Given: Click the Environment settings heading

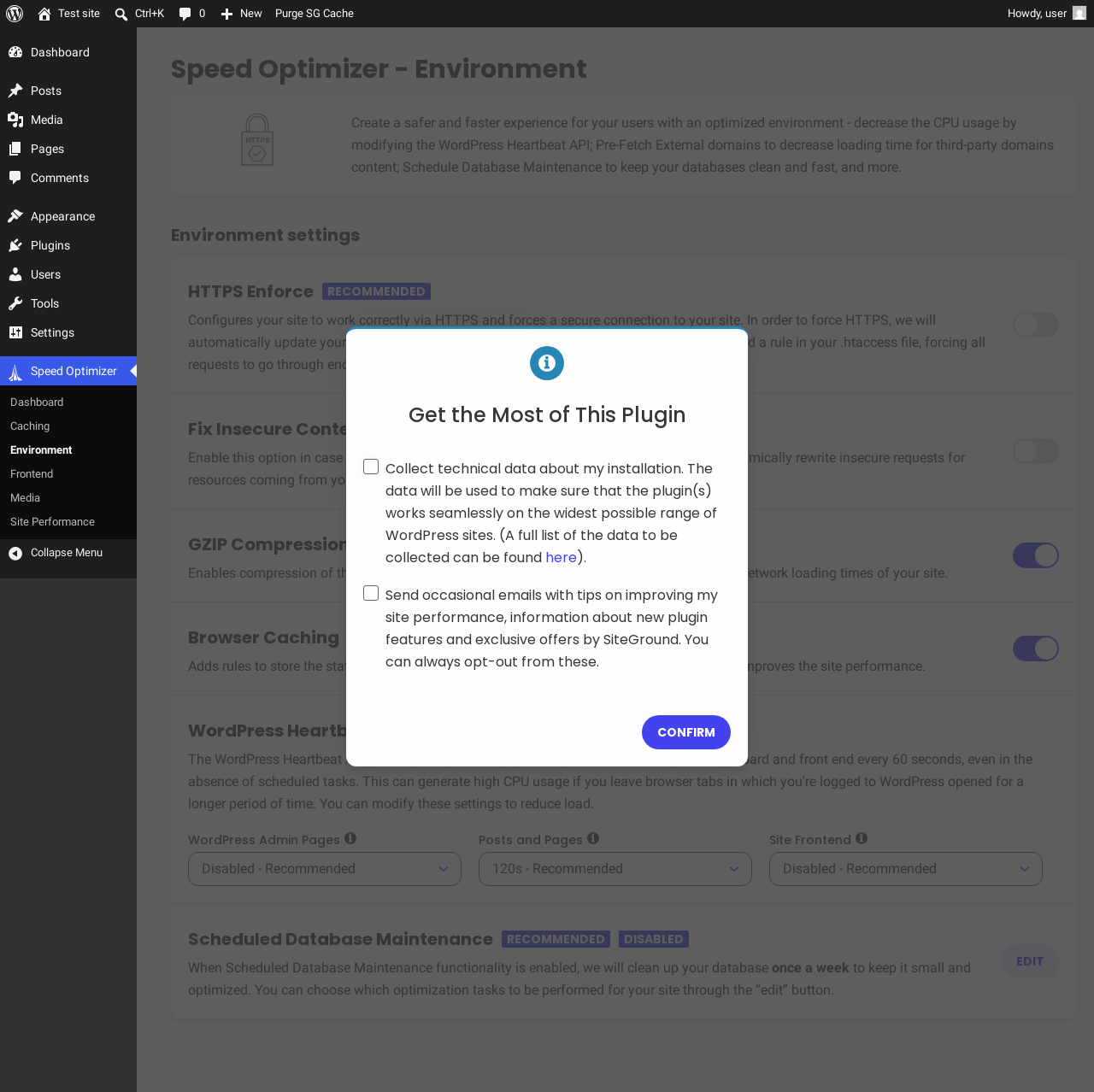Looking at the screenshot, I should tap(265, 235).
